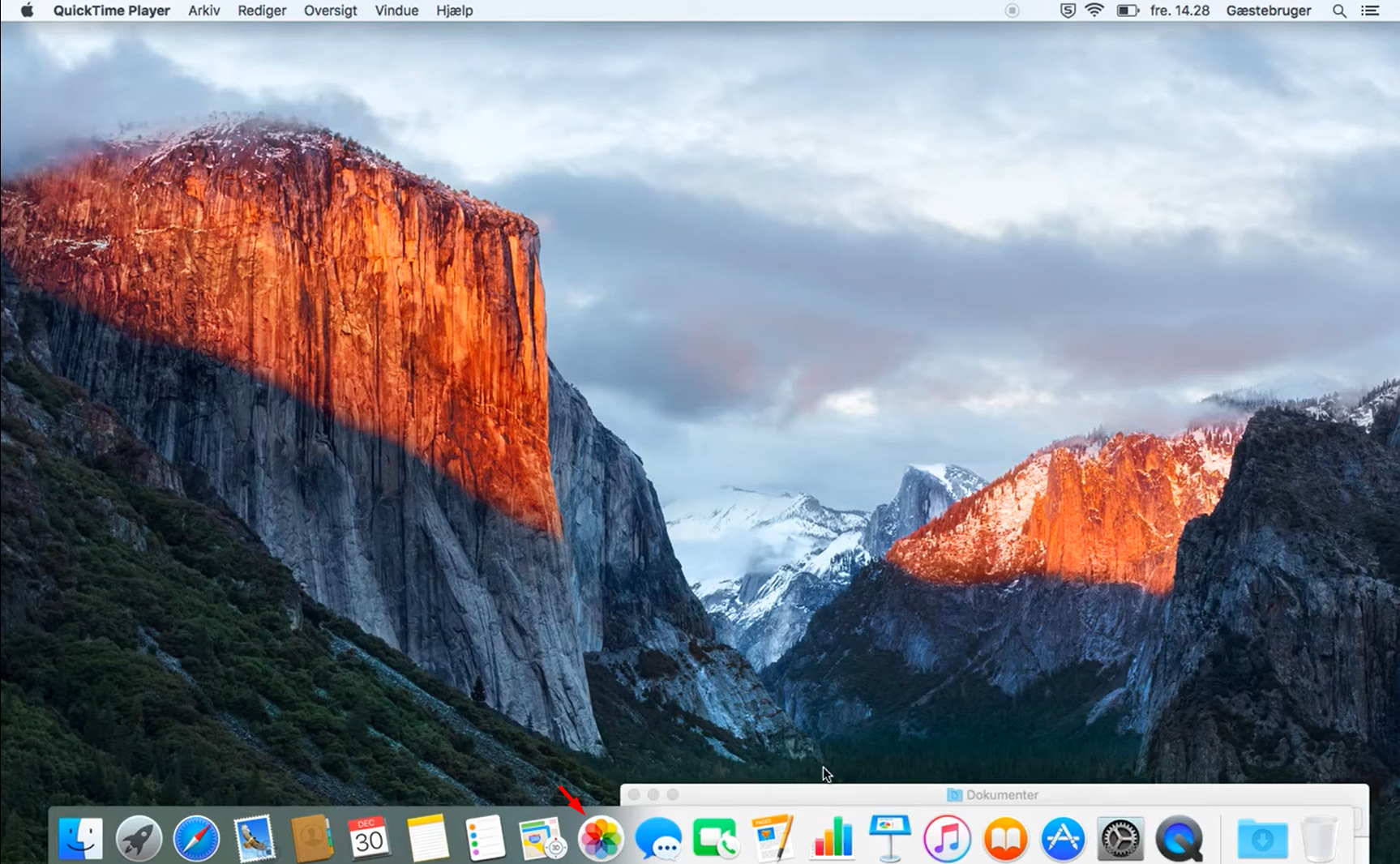Image resolution: width=1400 pixels, height=864 pixels.
Task: Open Notes yellow notepad in Dock
Action: point(427,838)
